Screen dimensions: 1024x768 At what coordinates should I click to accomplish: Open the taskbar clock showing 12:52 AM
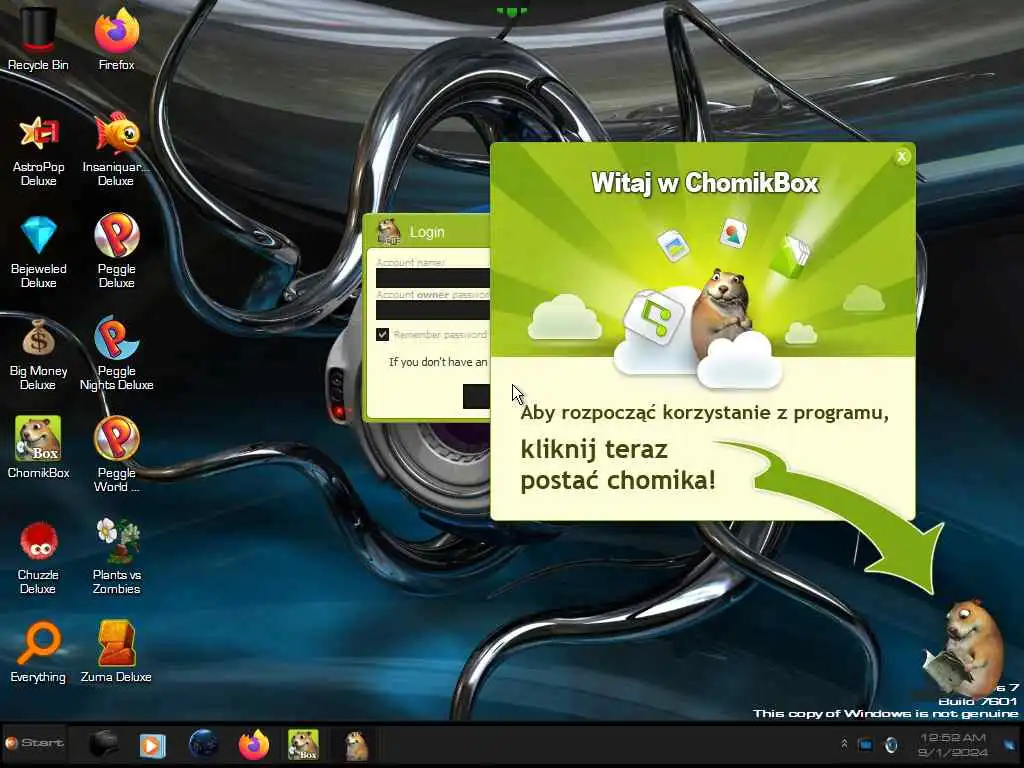[953, 745]
